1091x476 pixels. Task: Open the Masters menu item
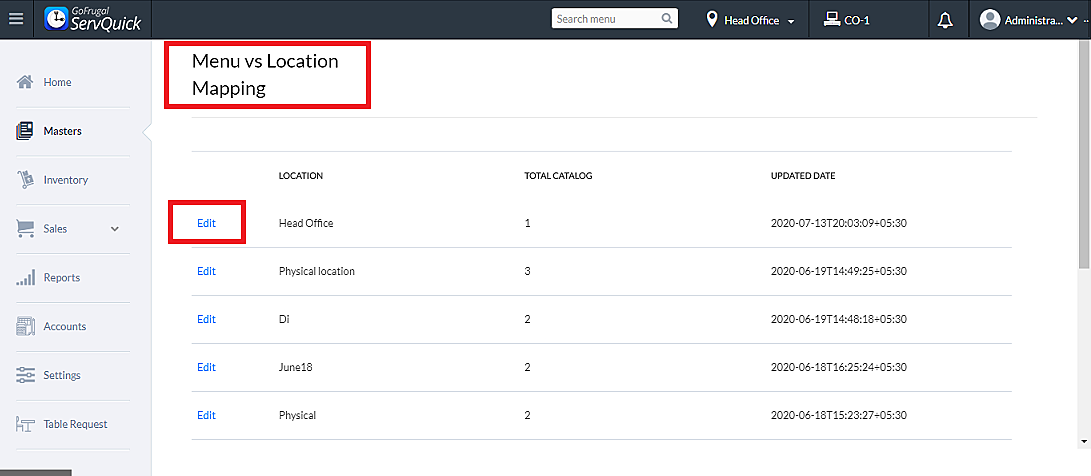tap(62, 131)
